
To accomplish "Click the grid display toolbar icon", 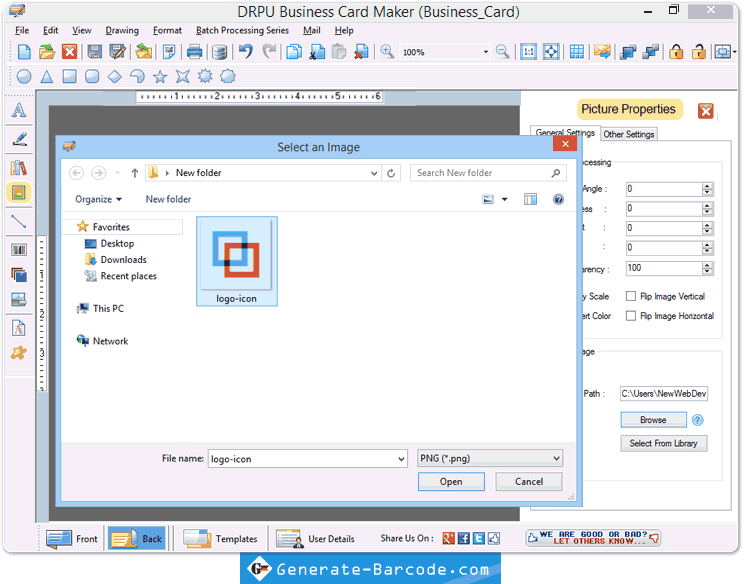I will 577,52.
